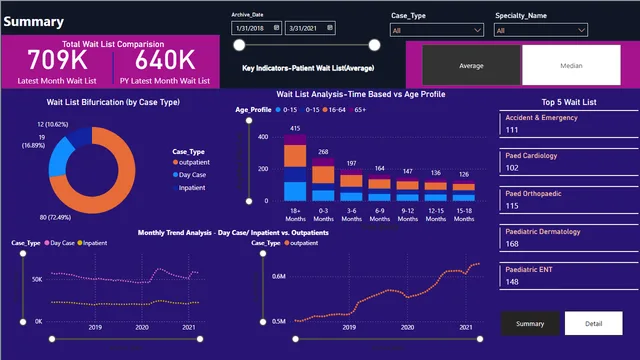The width and height of the screenshot is (640, 360).
Task: Grab top handle of Day Case trend vertical slider
Action: (23, 253)
